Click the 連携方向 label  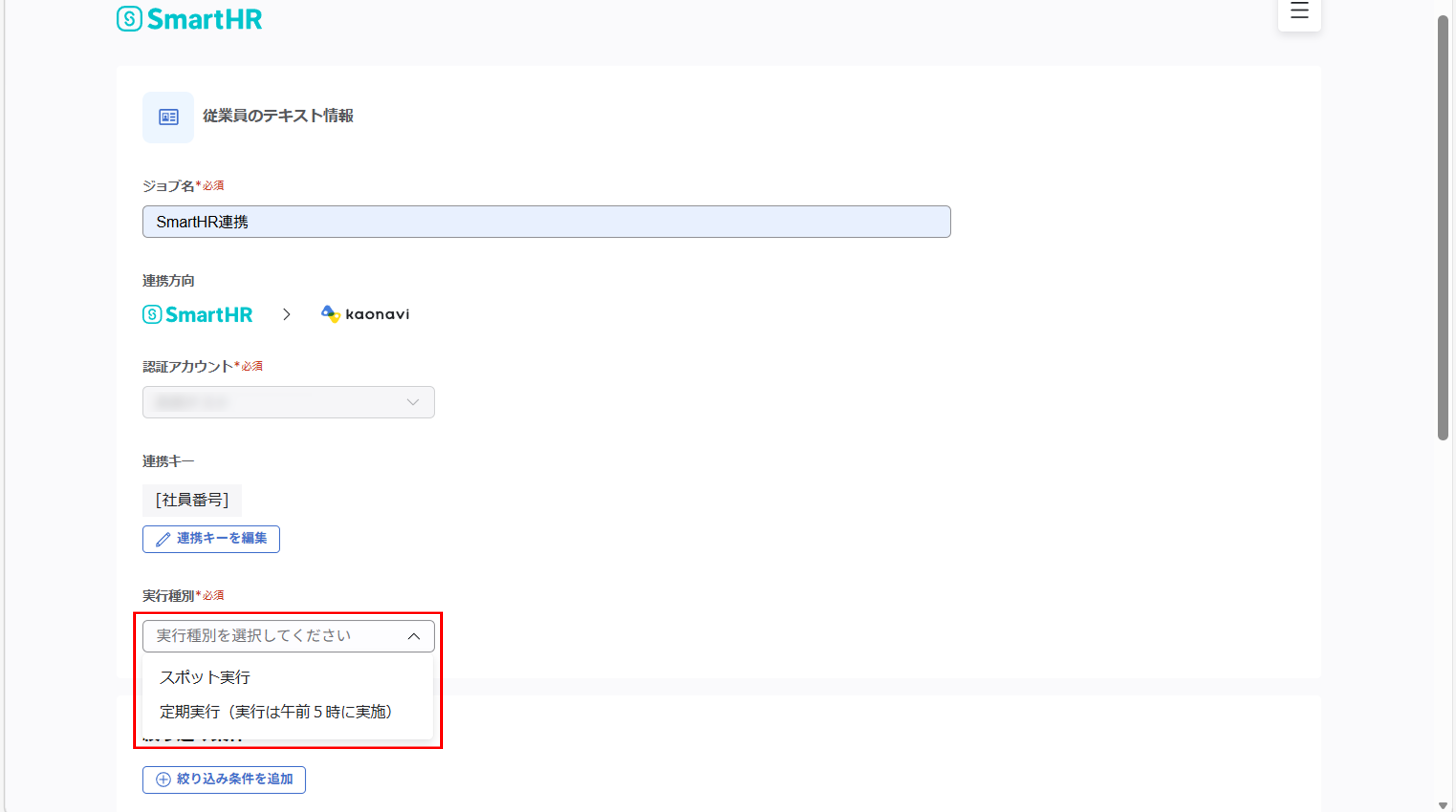pyautogui.click(x=168, y=281)
